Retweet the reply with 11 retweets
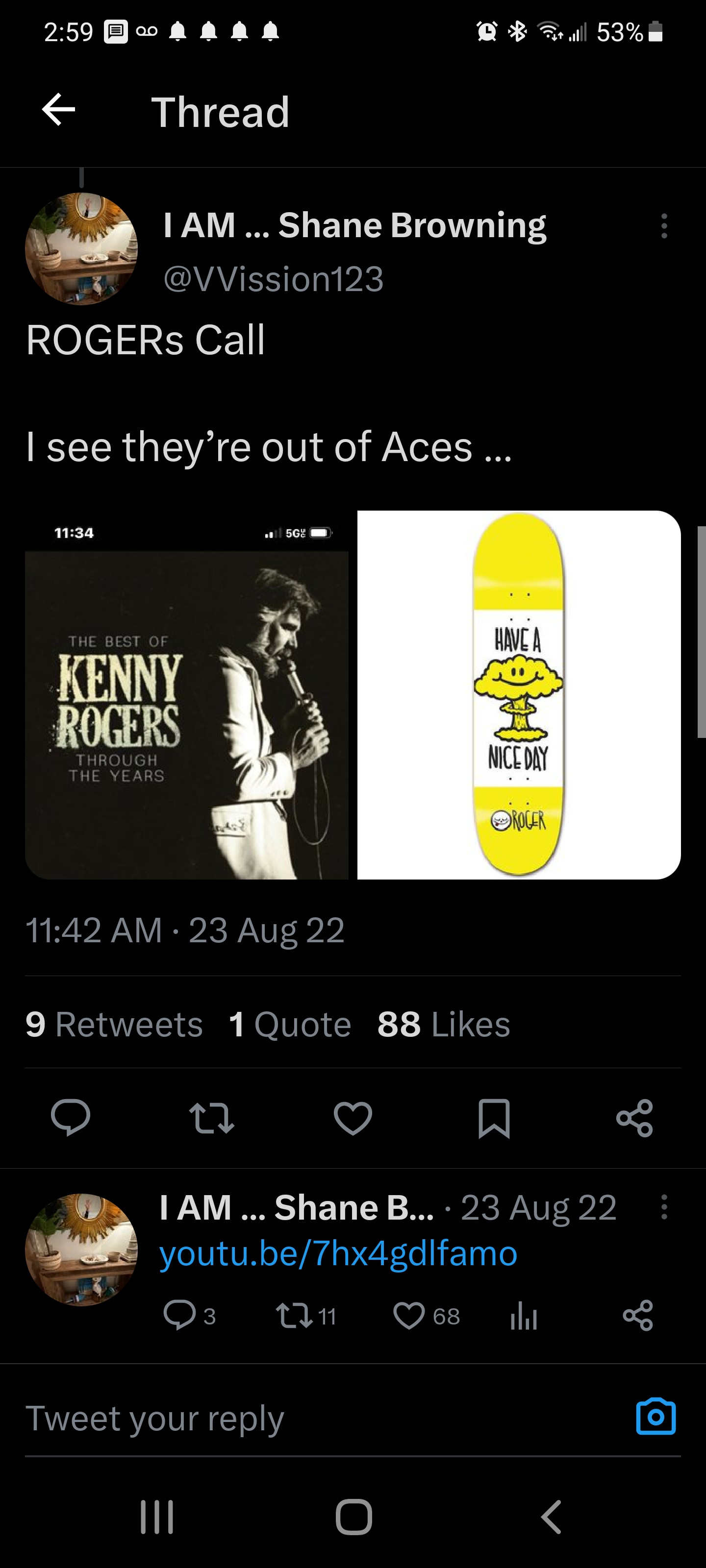The image size is (706, 1568). [x=291, y=1315]
